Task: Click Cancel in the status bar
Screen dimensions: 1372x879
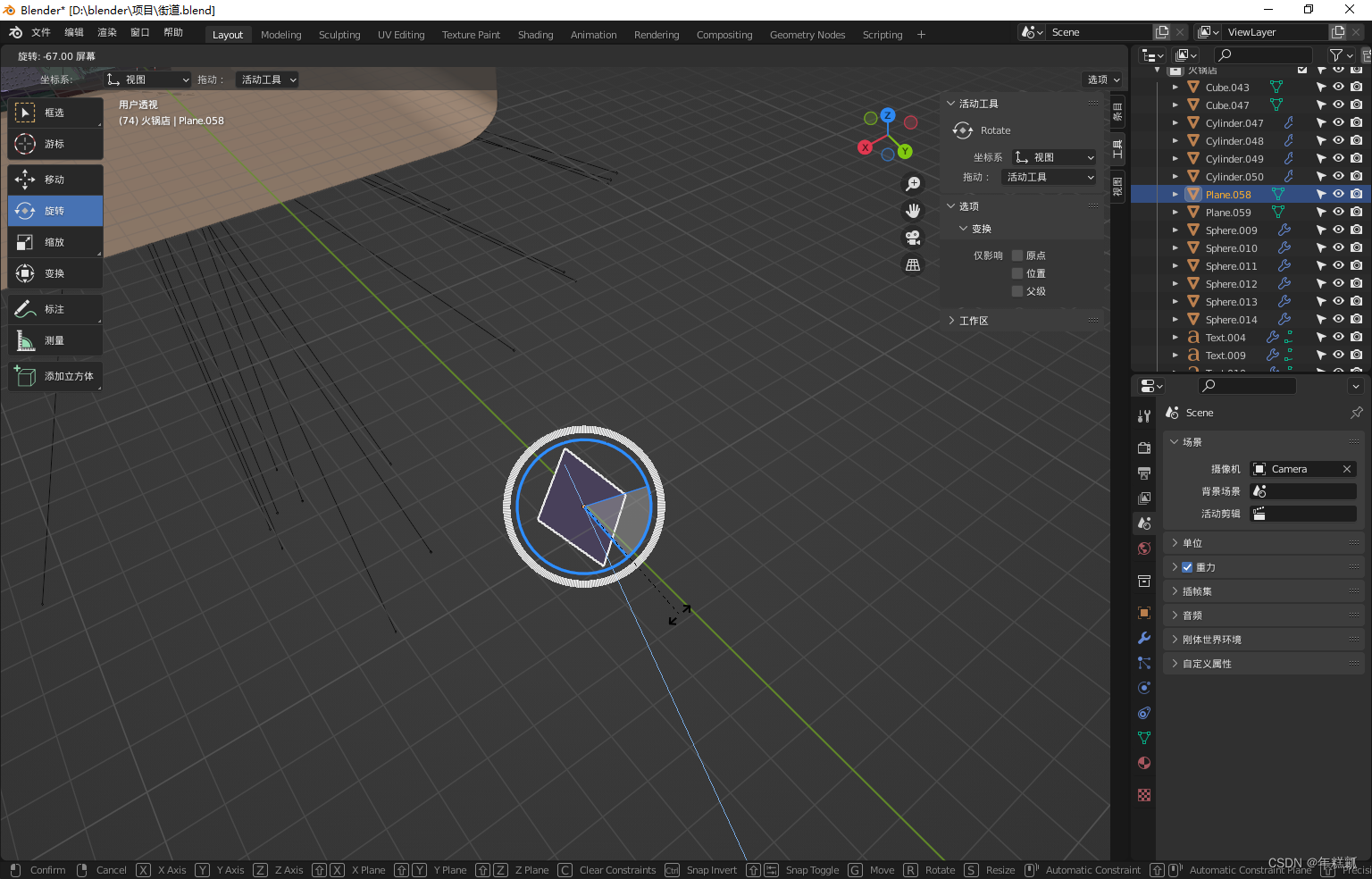Action: pyautogui.click(x=111, y=869)
